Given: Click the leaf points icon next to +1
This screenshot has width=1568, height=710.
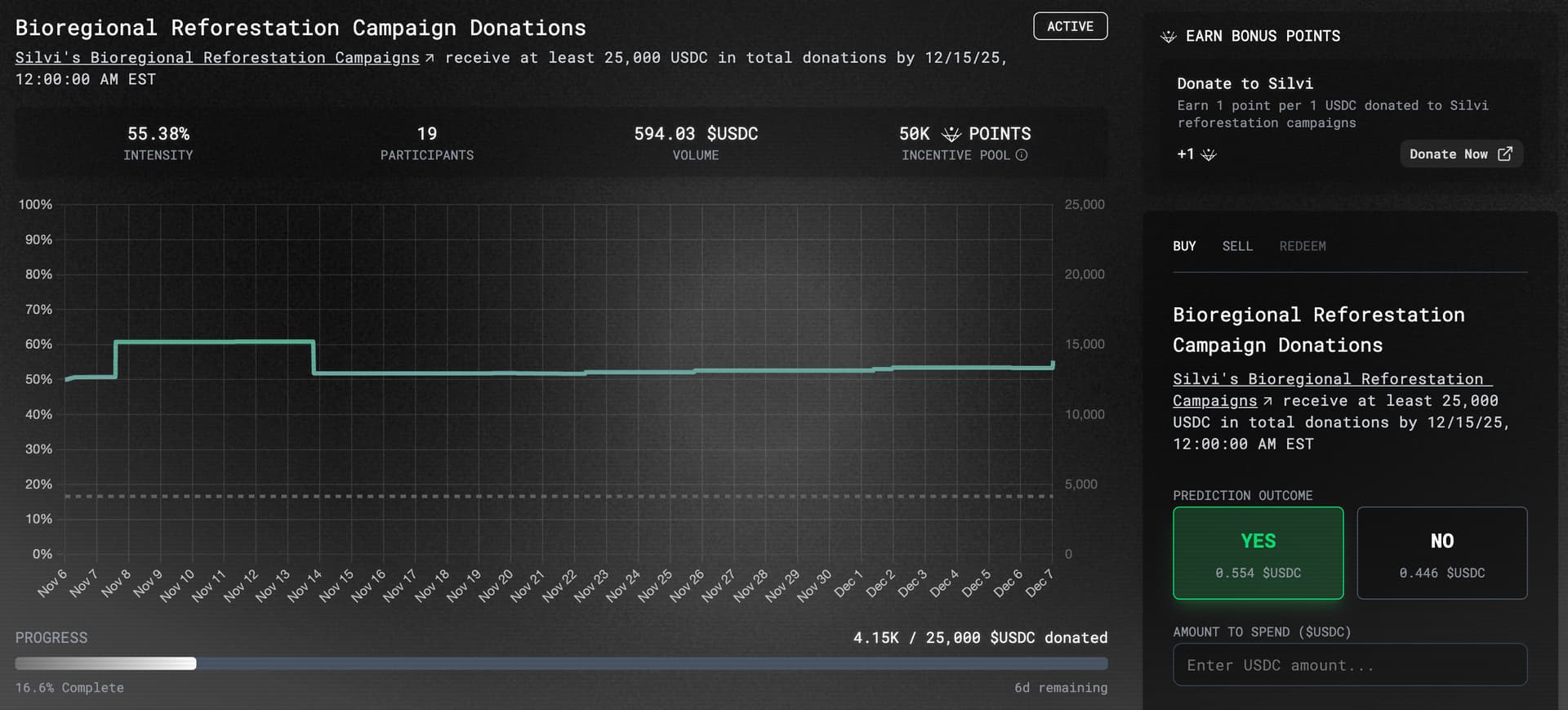Looking at the screenshot, I should pyautogui.click(x=1209, y=154).
